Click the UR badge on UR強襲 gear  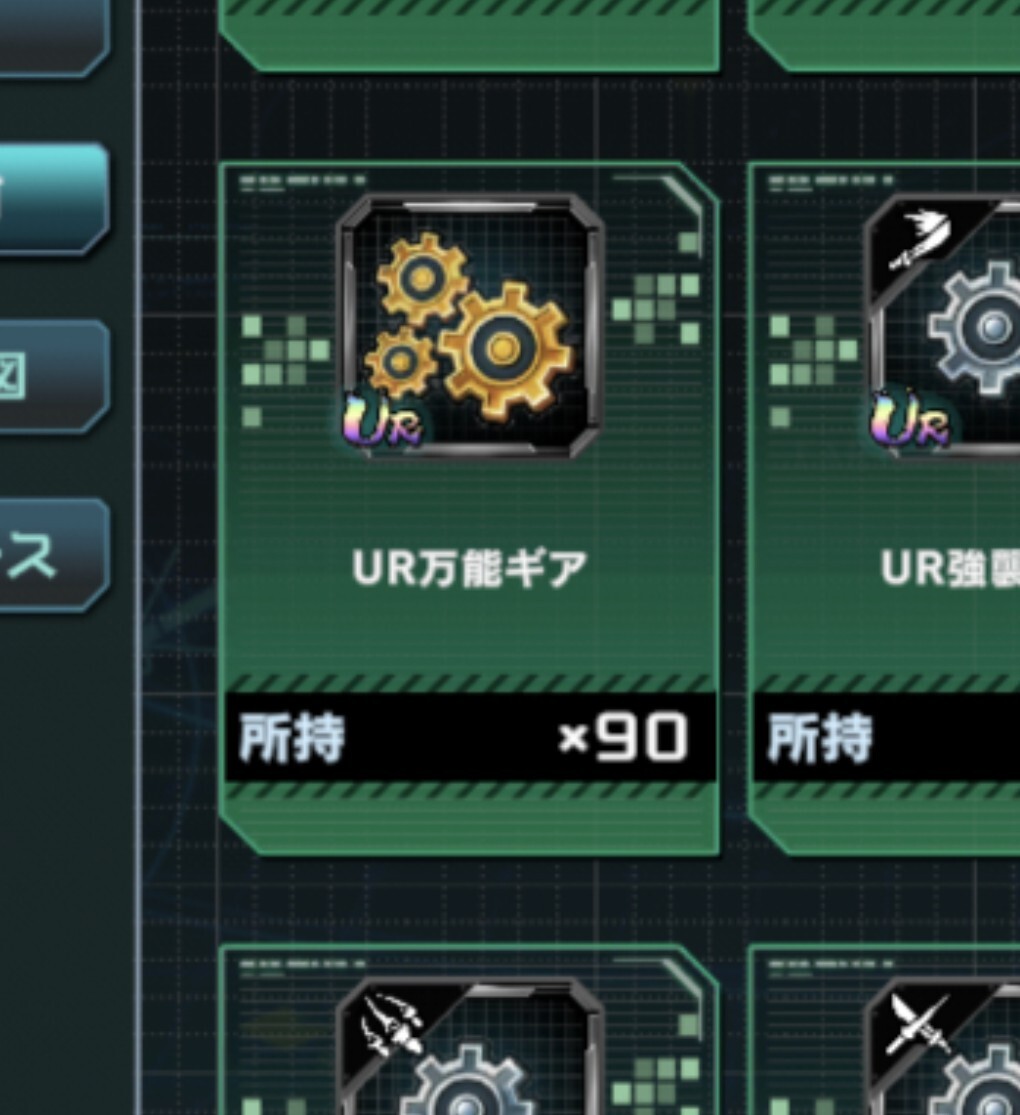(x=911, y=421)
